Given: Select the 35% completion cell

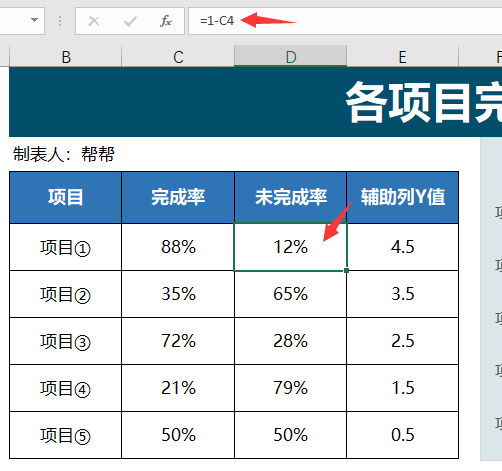Looking at the screenshot, I should (178, 294).
